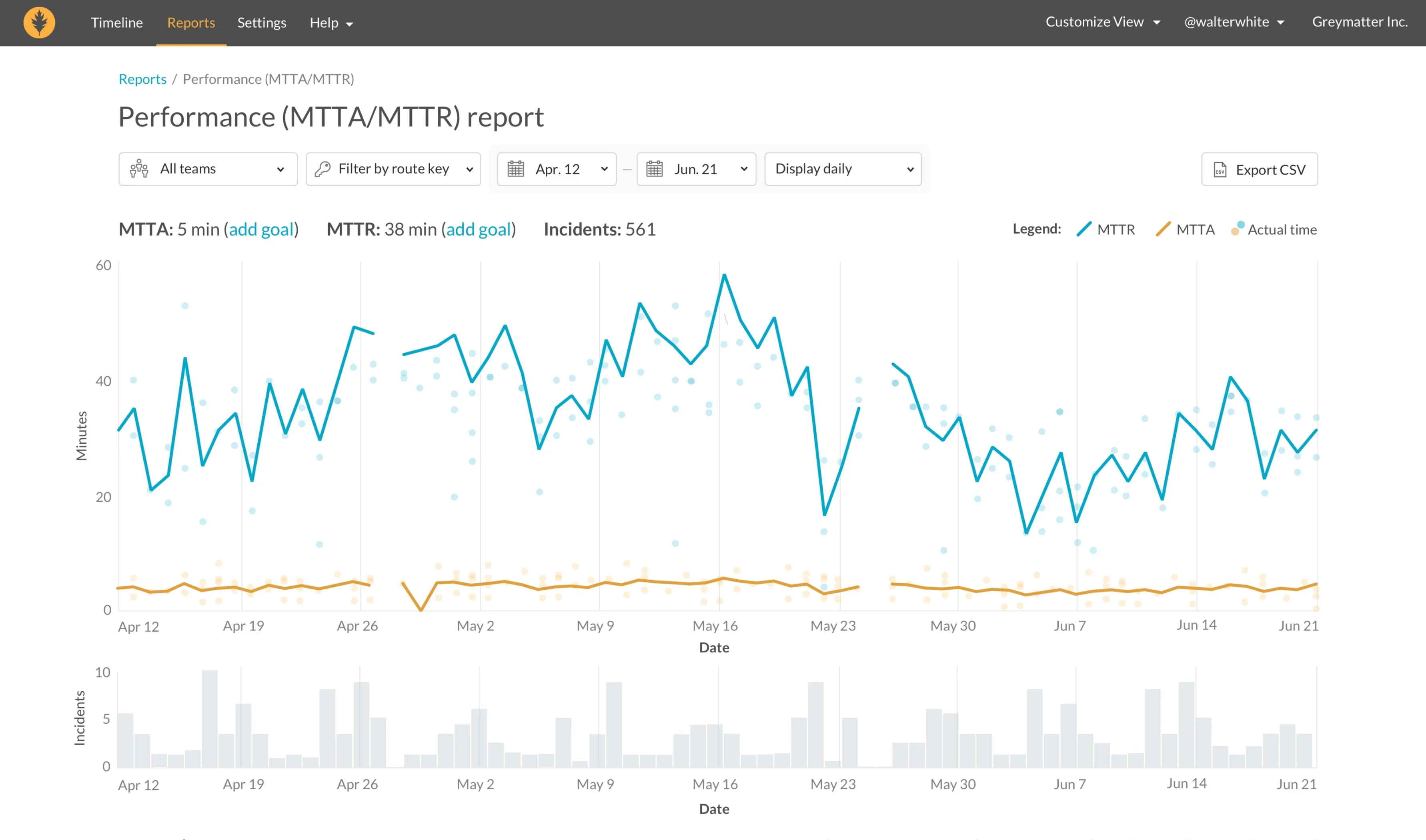Click the tallest bar in the Incidents chart
Screen dimensions: 1426x840
tap(209, 719)
